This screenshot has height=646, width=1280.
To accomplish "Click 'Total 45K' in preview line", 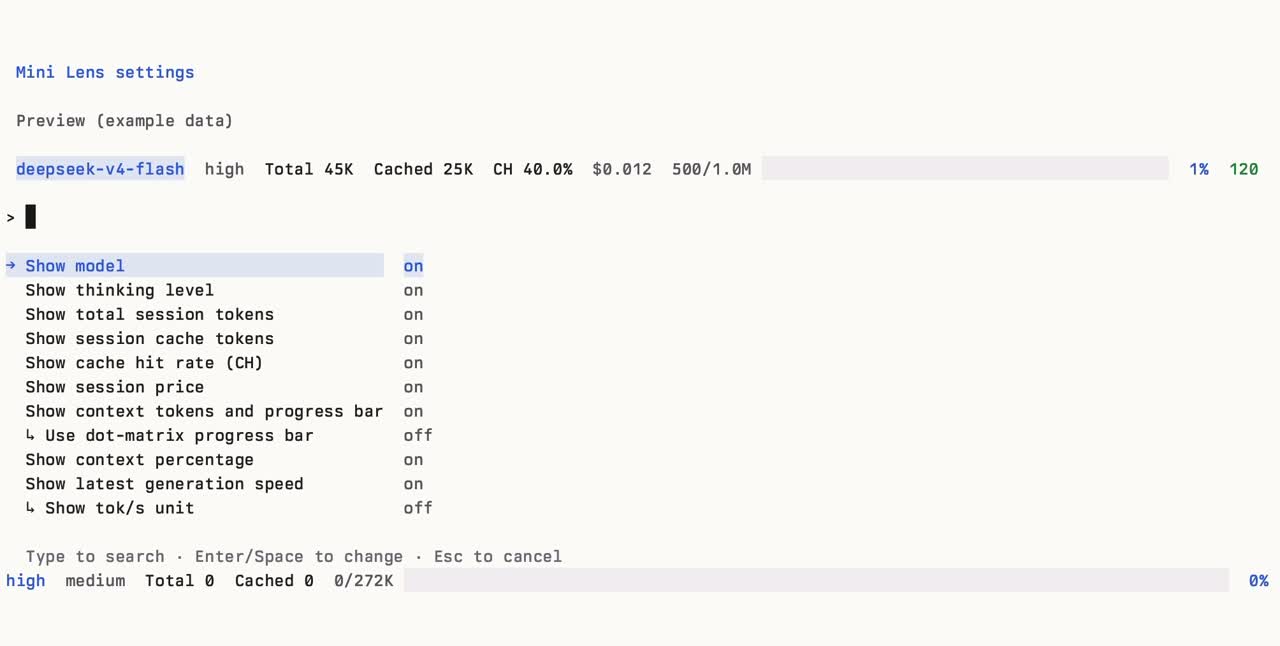I will [x=309, y=169].
